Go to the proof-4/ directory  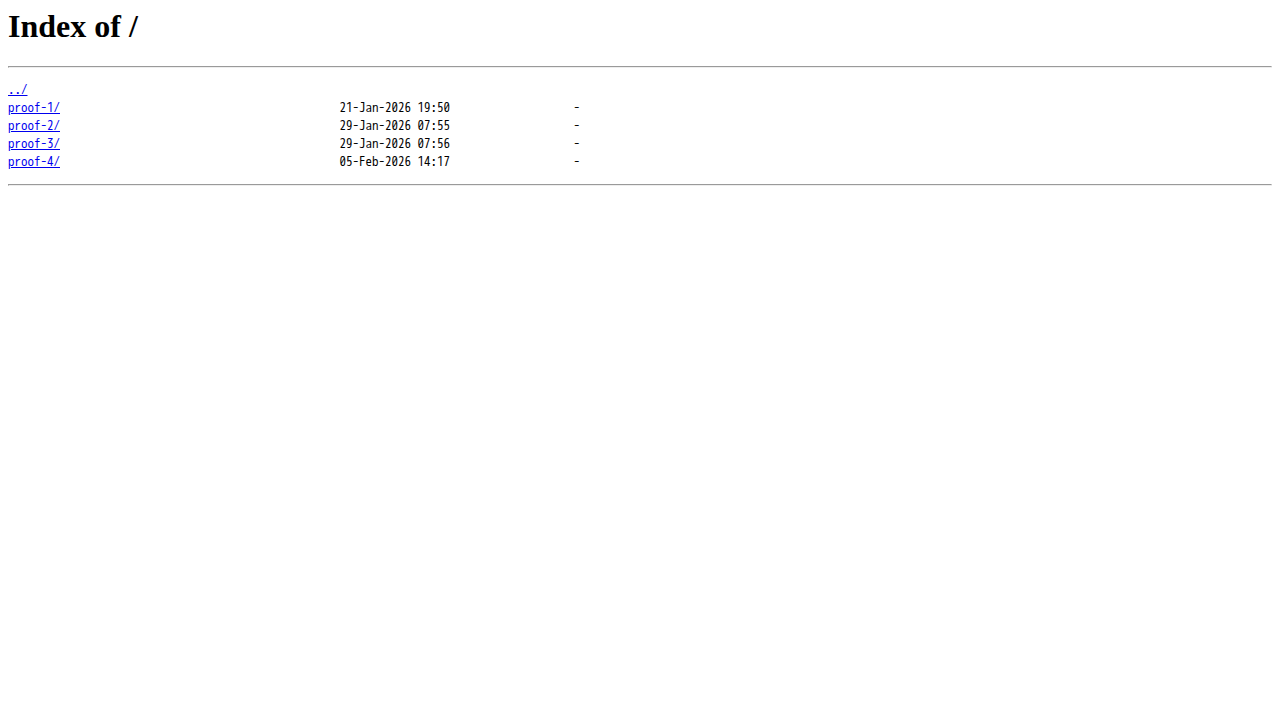[34, 162]
